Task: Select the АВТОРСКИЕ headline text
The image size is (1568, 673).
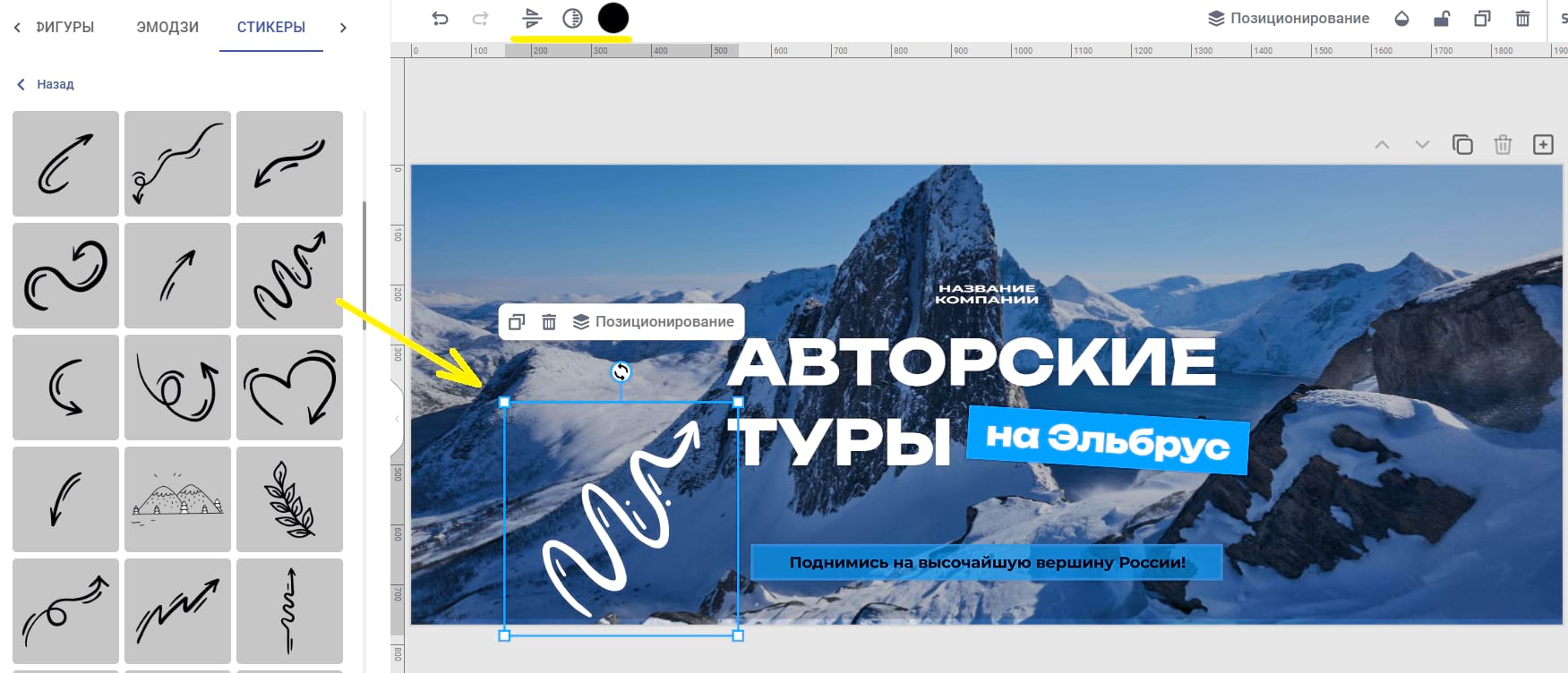Action: 973,362
